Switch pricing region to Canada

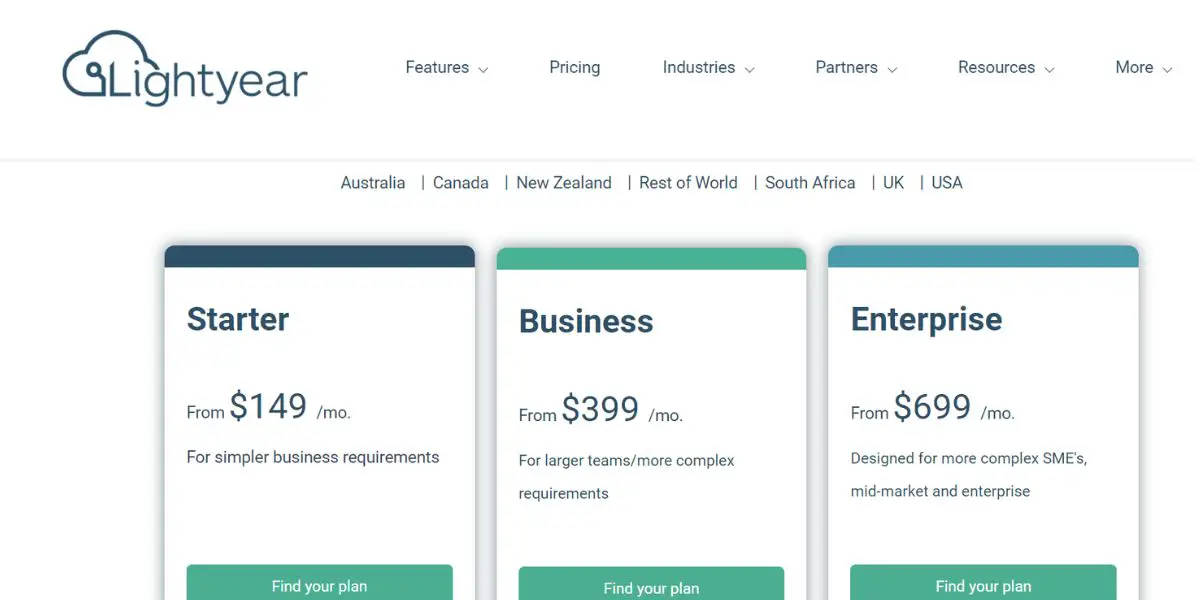461,183
